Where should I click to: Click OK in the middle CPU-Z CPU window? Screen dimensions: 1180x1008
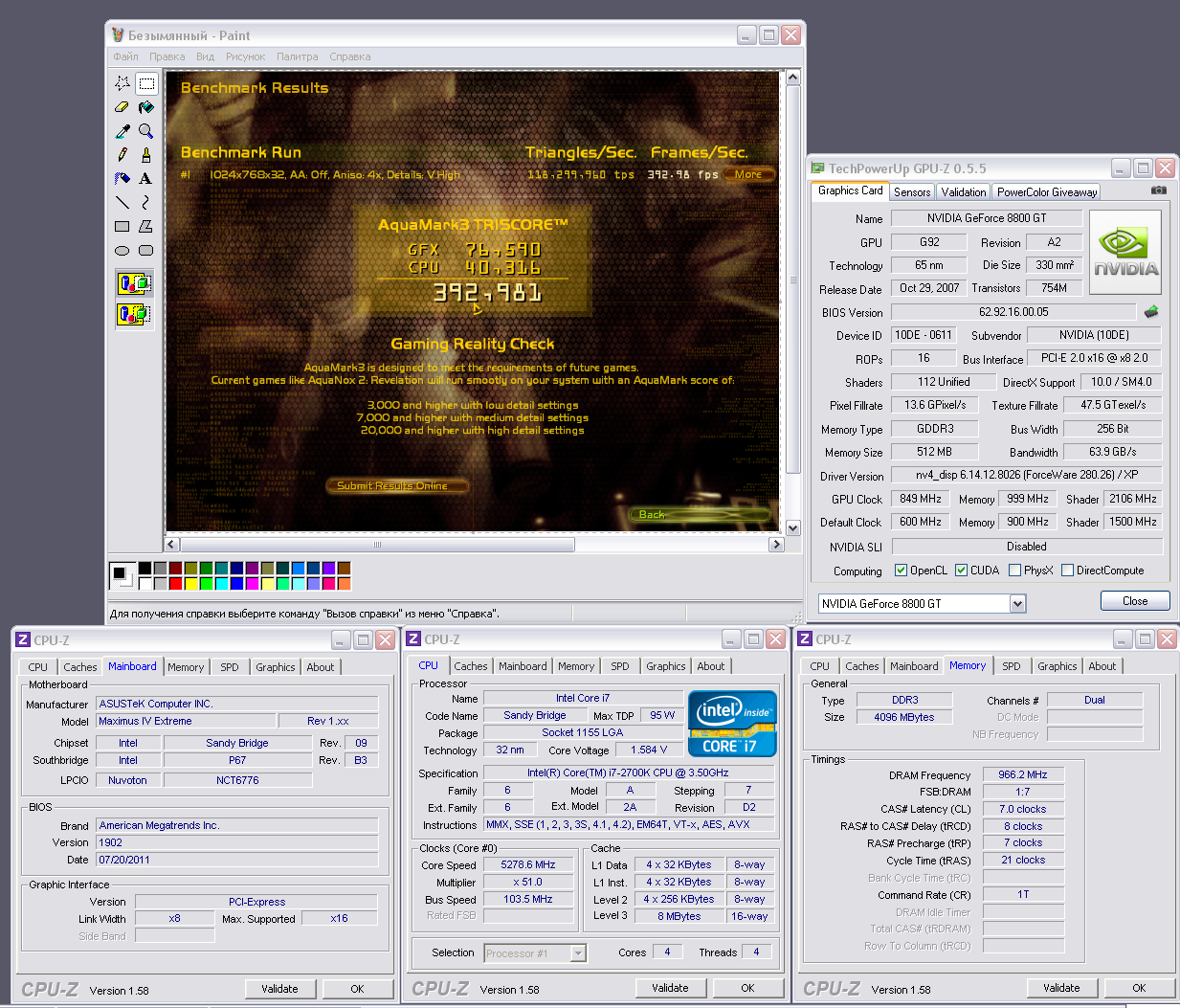[747, 988]
